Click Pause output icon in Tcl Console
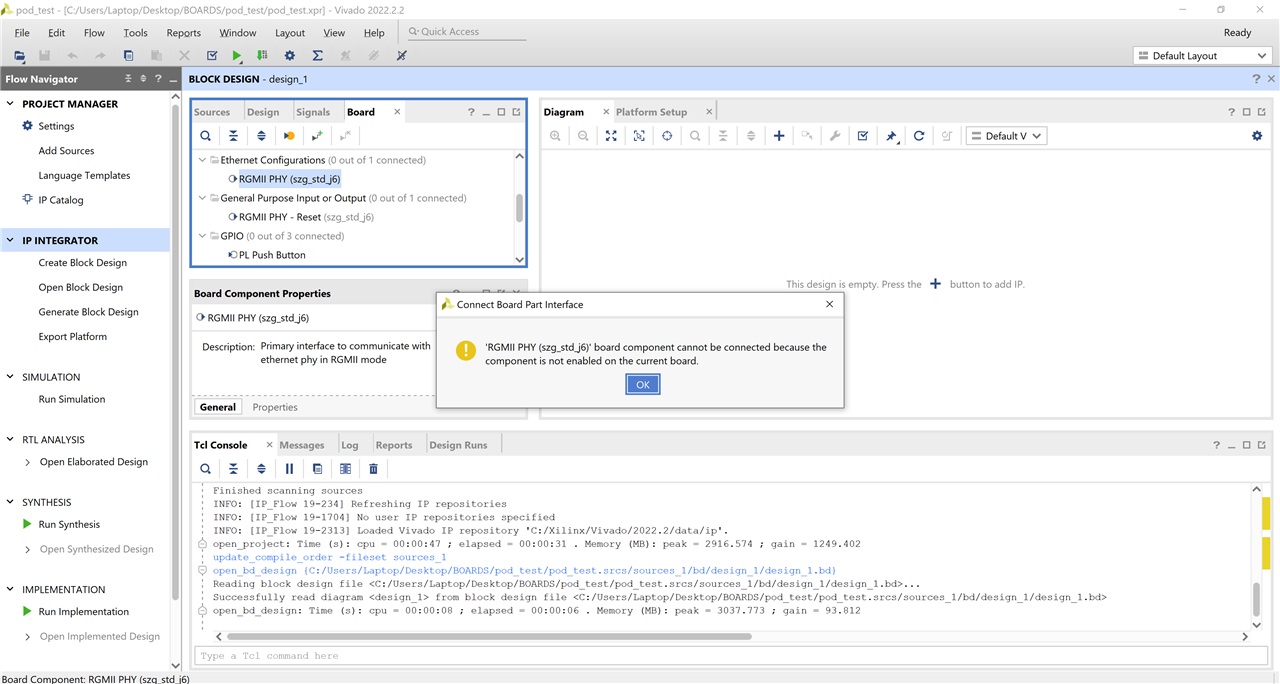 tap(289, 468)
